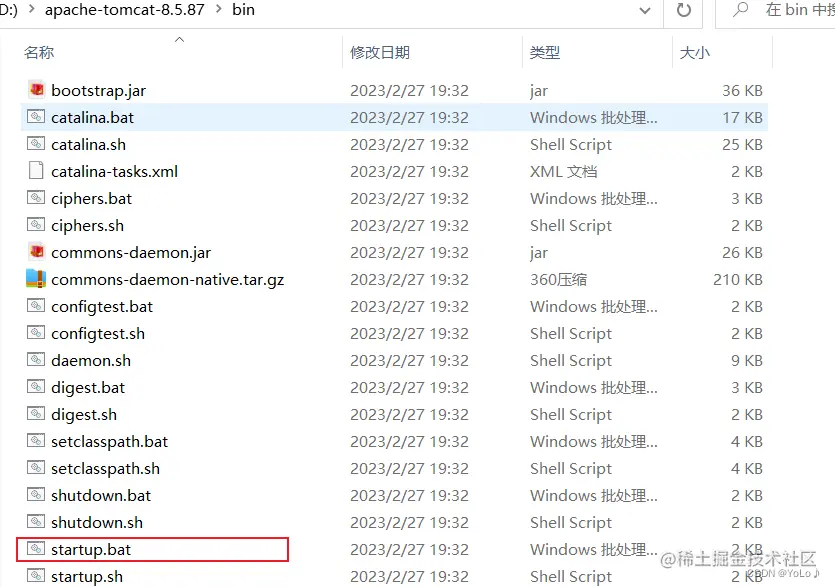The image size is (835, 587).
Task: Click the 36 KB size of bootstrap.jar
Action: point(742,91)
